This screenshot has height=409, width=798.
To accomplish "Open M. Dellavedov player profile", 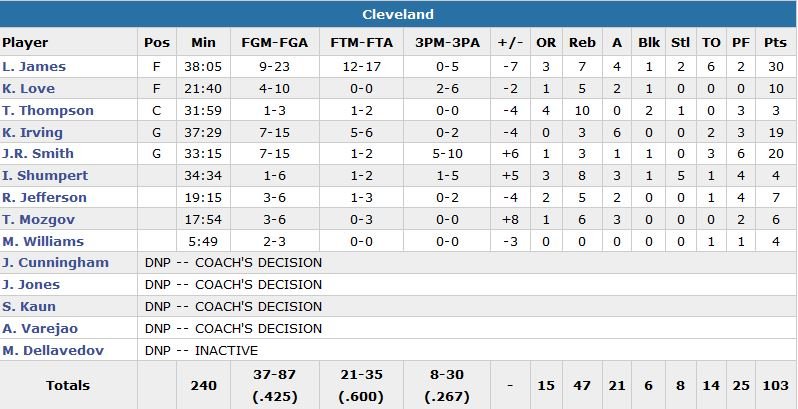I will [51, 351].
